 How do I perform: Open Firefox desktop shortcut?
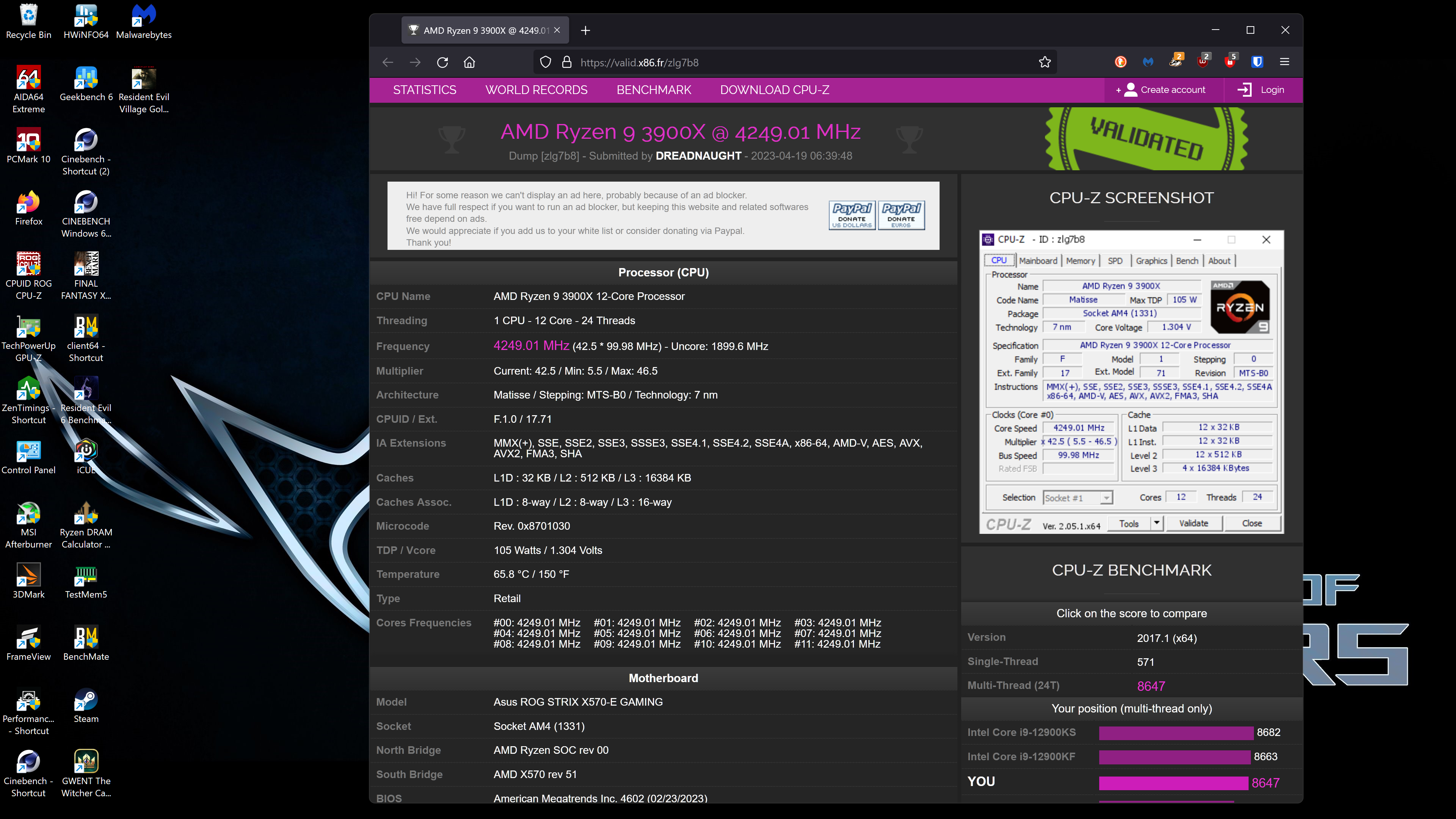(x=28, y=208)
